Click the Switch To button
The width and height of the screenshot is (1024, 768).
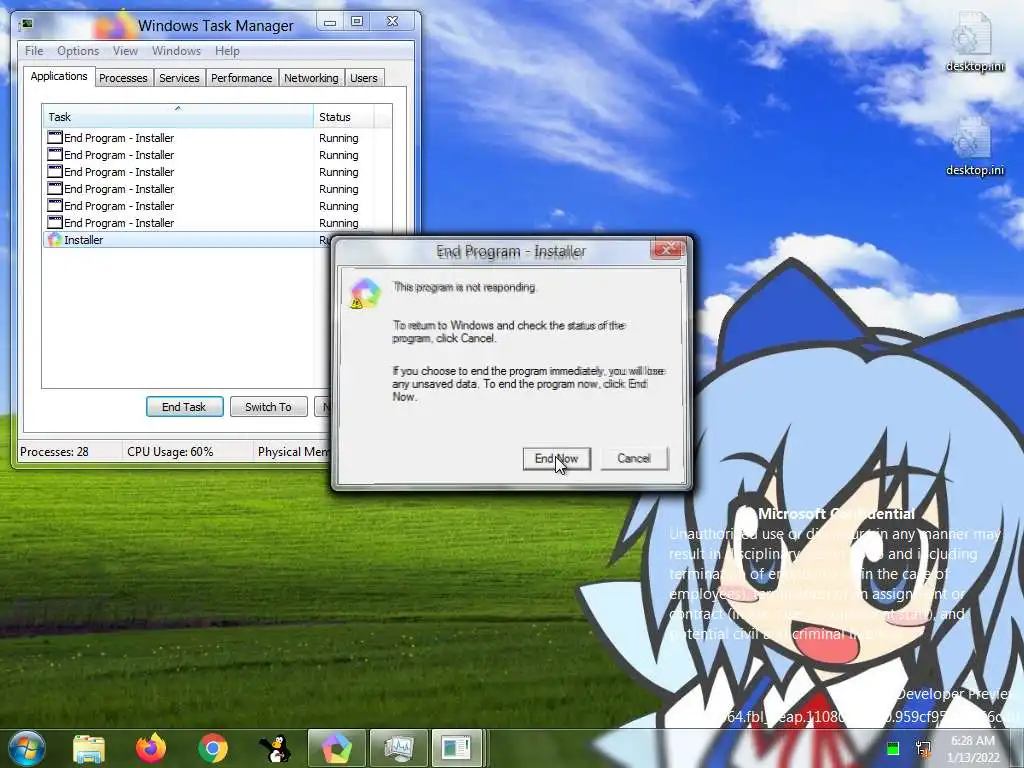pos(268,407)
